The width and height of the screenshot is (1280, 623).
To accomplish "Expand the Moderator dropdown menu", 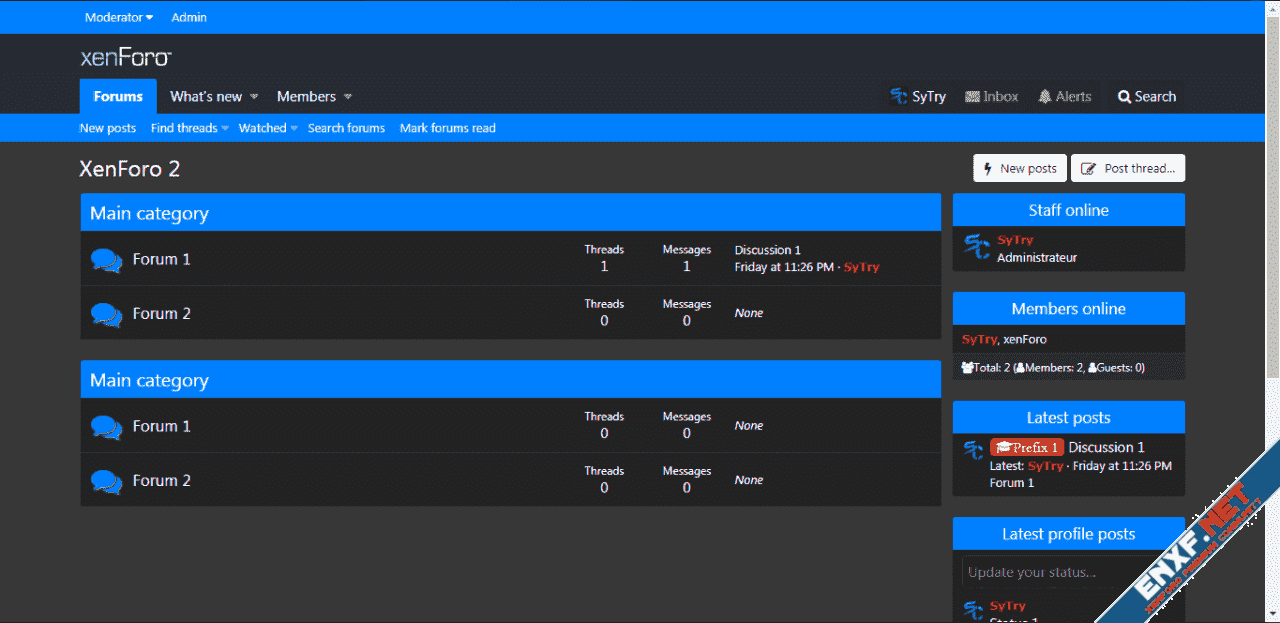I will point(119,17).
